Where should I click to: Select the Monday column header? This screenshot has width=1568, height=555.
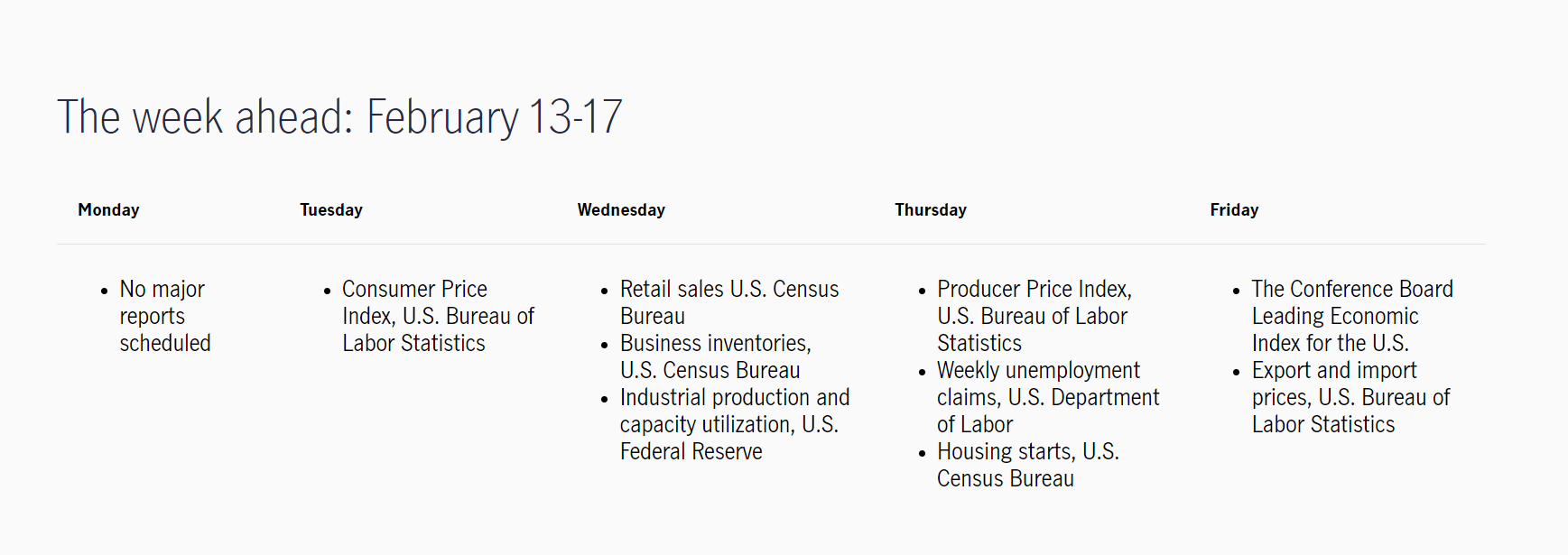click(108, 210)
